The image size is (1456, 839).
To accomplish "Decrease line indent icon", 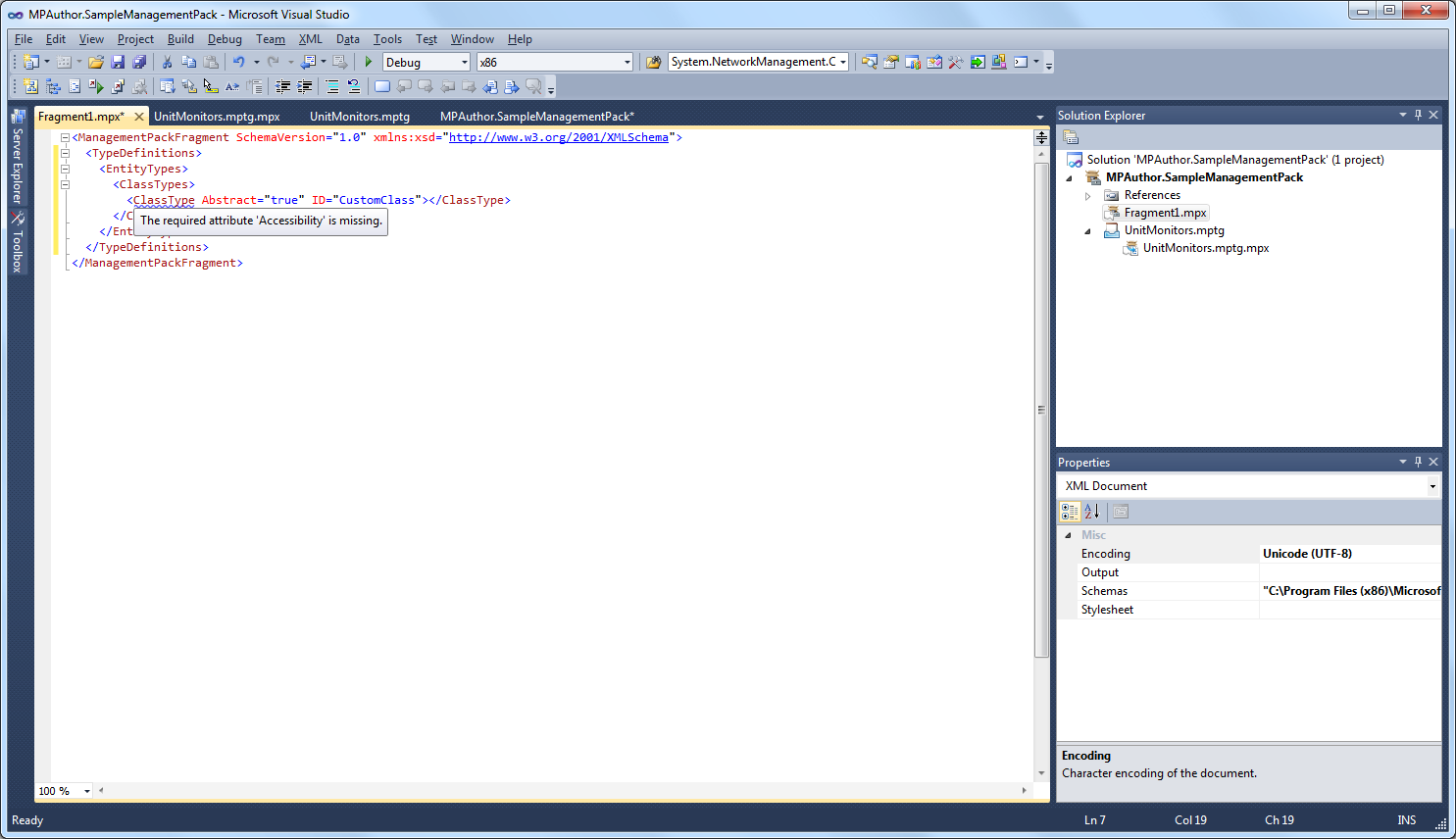I will click(x=282, y=86).
